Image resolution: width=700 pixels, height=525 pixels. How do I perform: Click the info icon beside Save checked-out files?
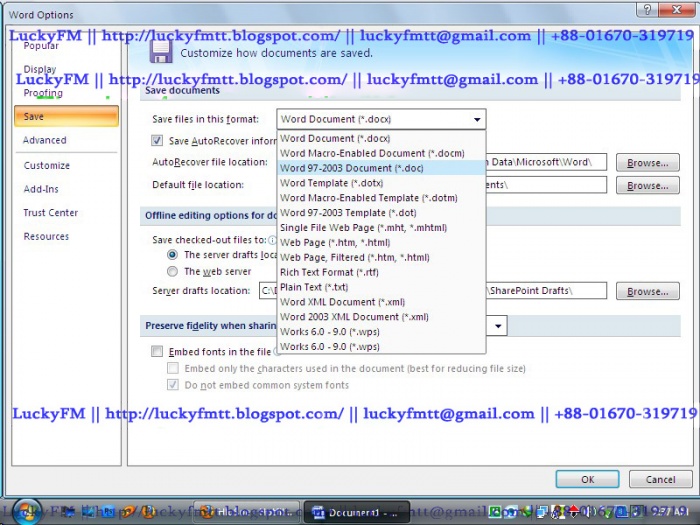[272, 240]
